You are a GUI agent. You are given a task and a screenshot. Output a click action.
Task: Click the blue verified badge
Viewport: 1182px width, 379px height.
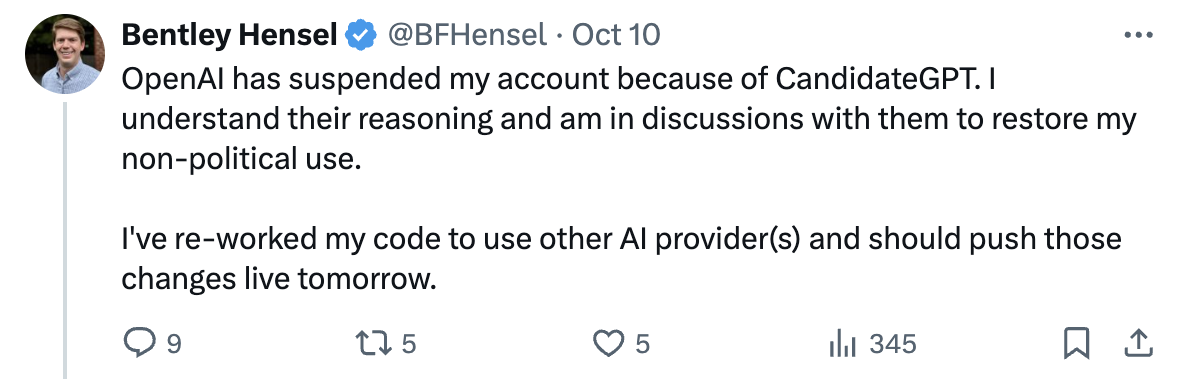point(360,35)
